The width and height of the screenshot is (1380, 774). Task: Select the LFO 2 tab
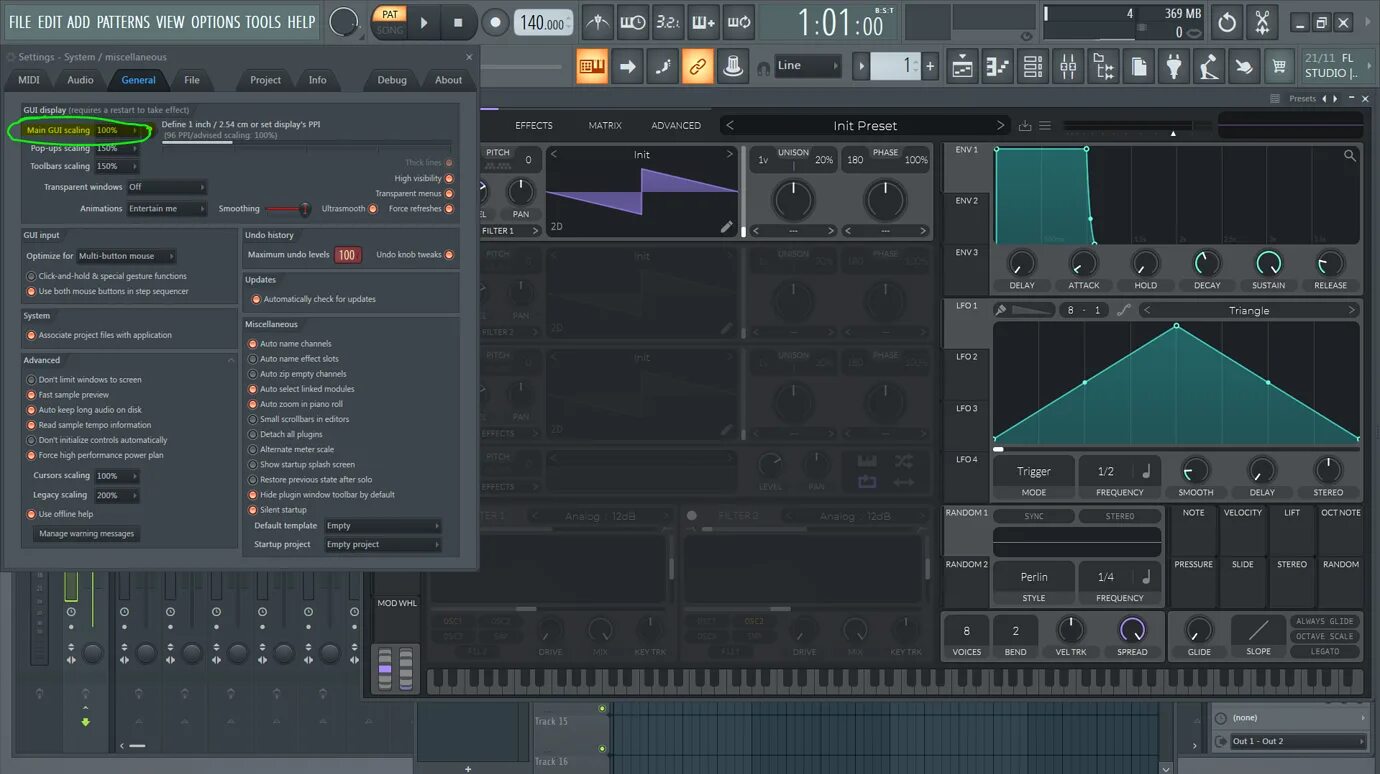coord(966,357)
